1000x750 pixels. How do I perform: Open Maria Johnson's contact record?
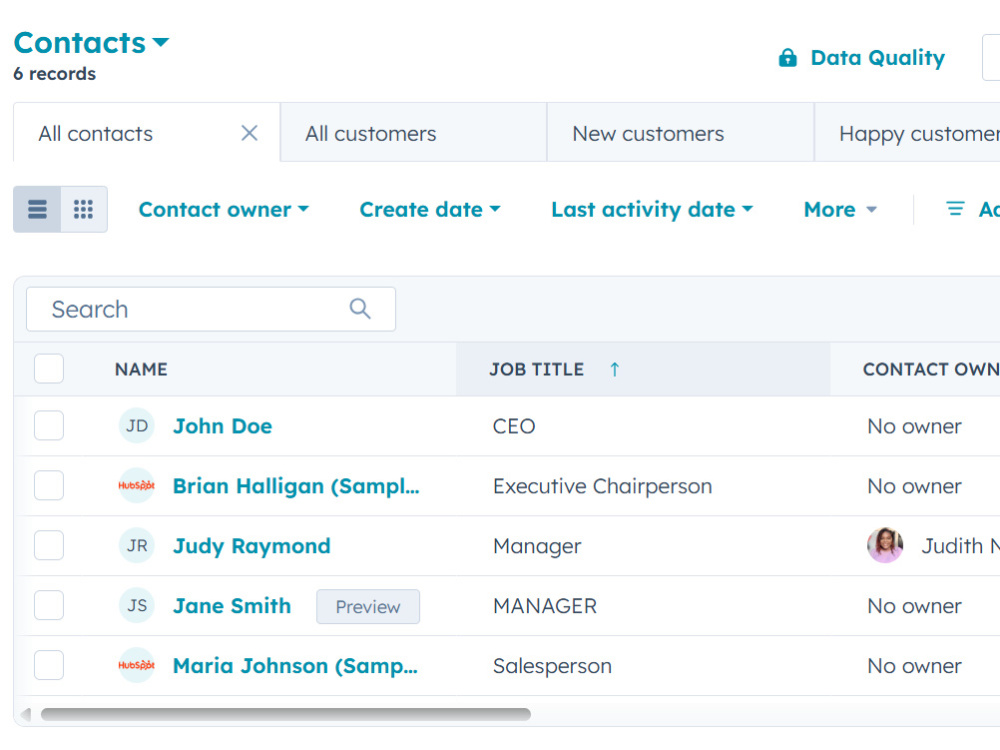coord(295,666)
